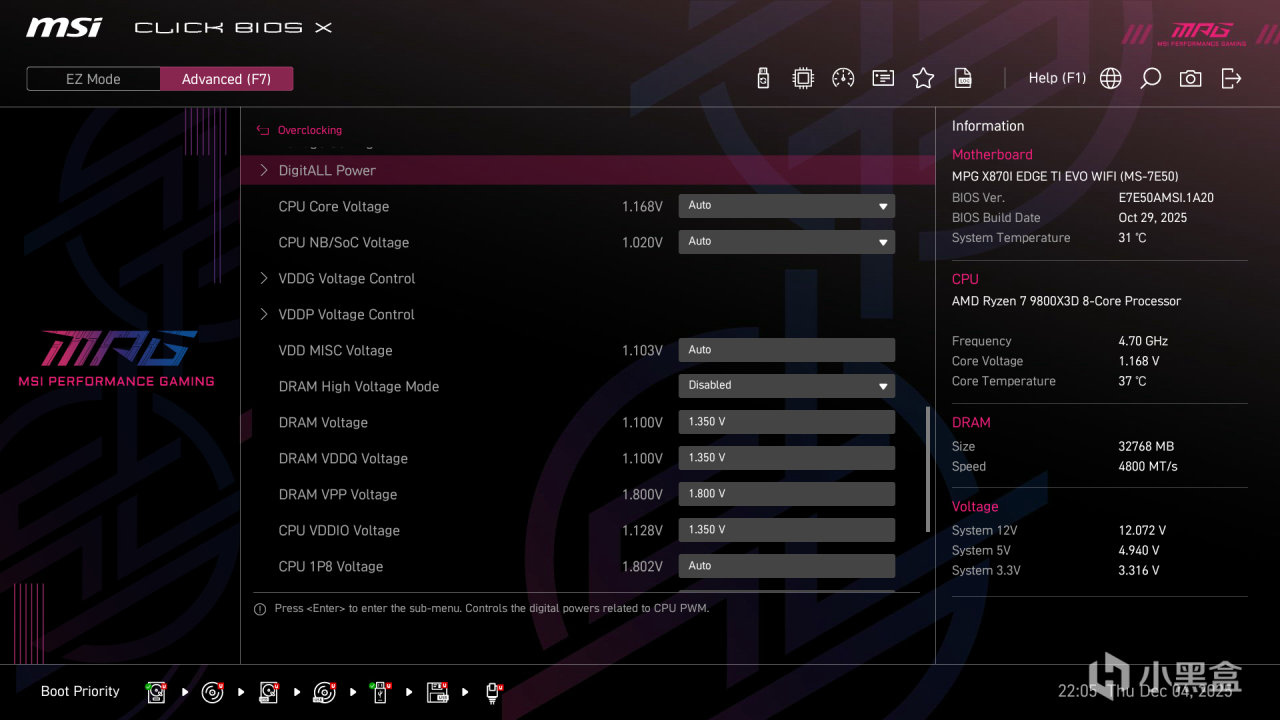Select the USB optical disc boot icon

pyautogui.click(x=324, y=692)
